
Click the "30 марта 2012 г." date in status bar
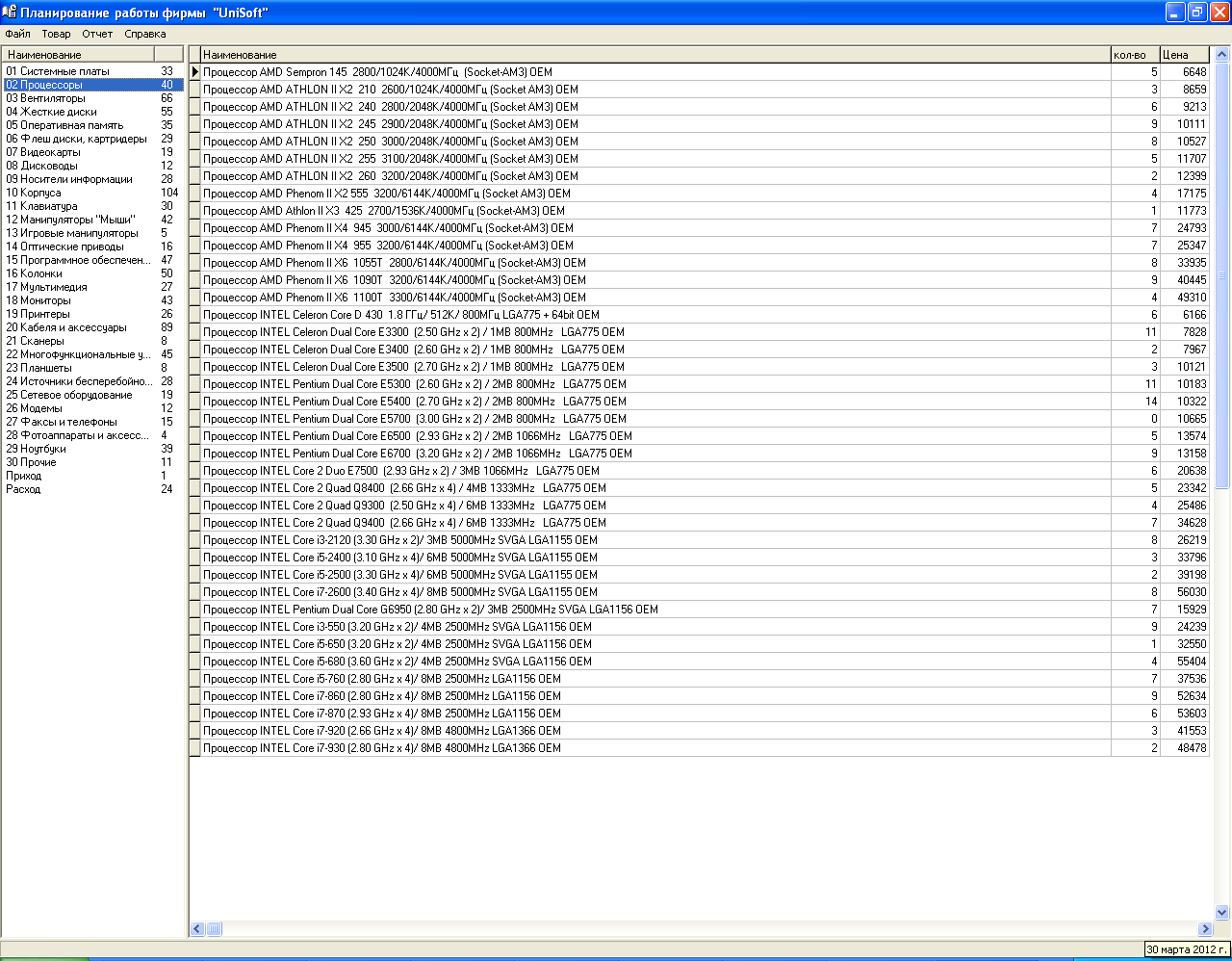pos(1186,949)
